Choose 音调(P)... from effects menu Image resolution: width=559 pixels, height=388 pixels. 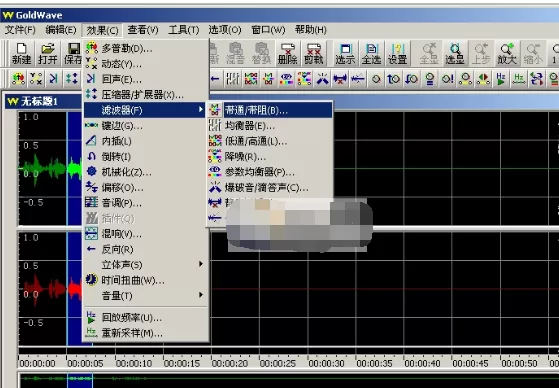(x=145, y=203)
